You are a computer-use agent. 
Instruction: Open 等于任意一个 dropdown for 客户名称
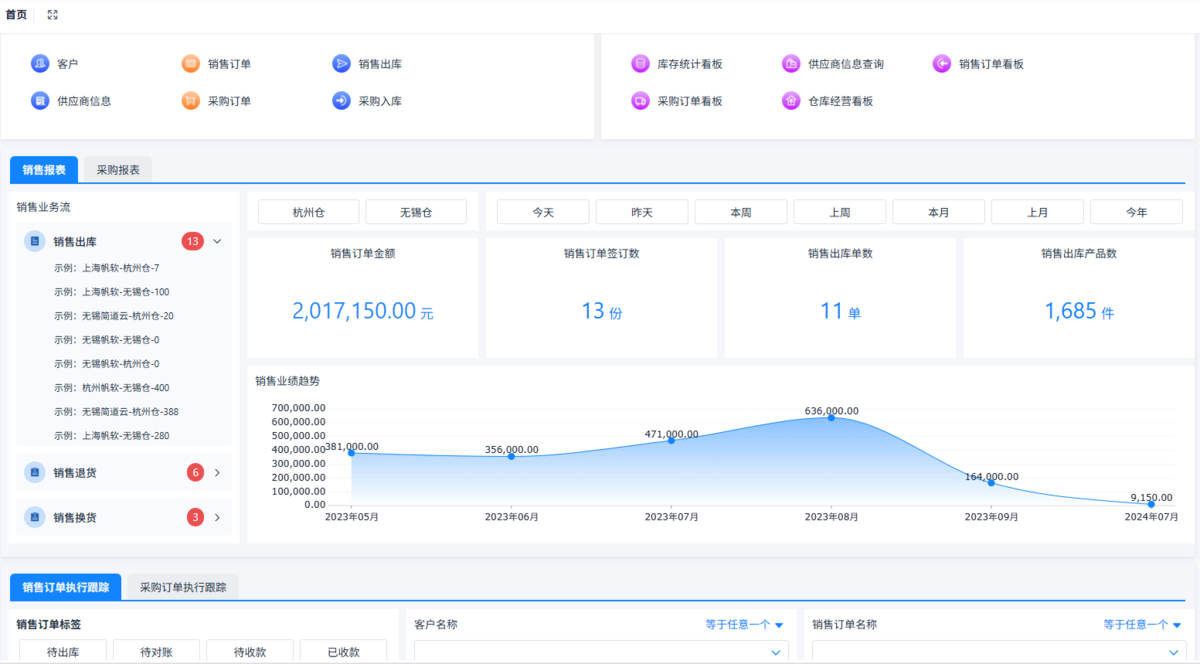click(x=744, y=625)
